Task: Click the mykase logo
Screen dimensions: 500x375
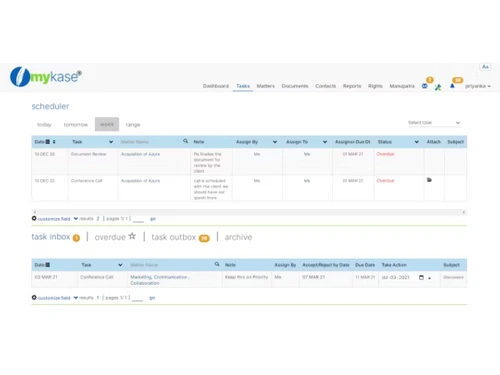Action: coord(46,77)
